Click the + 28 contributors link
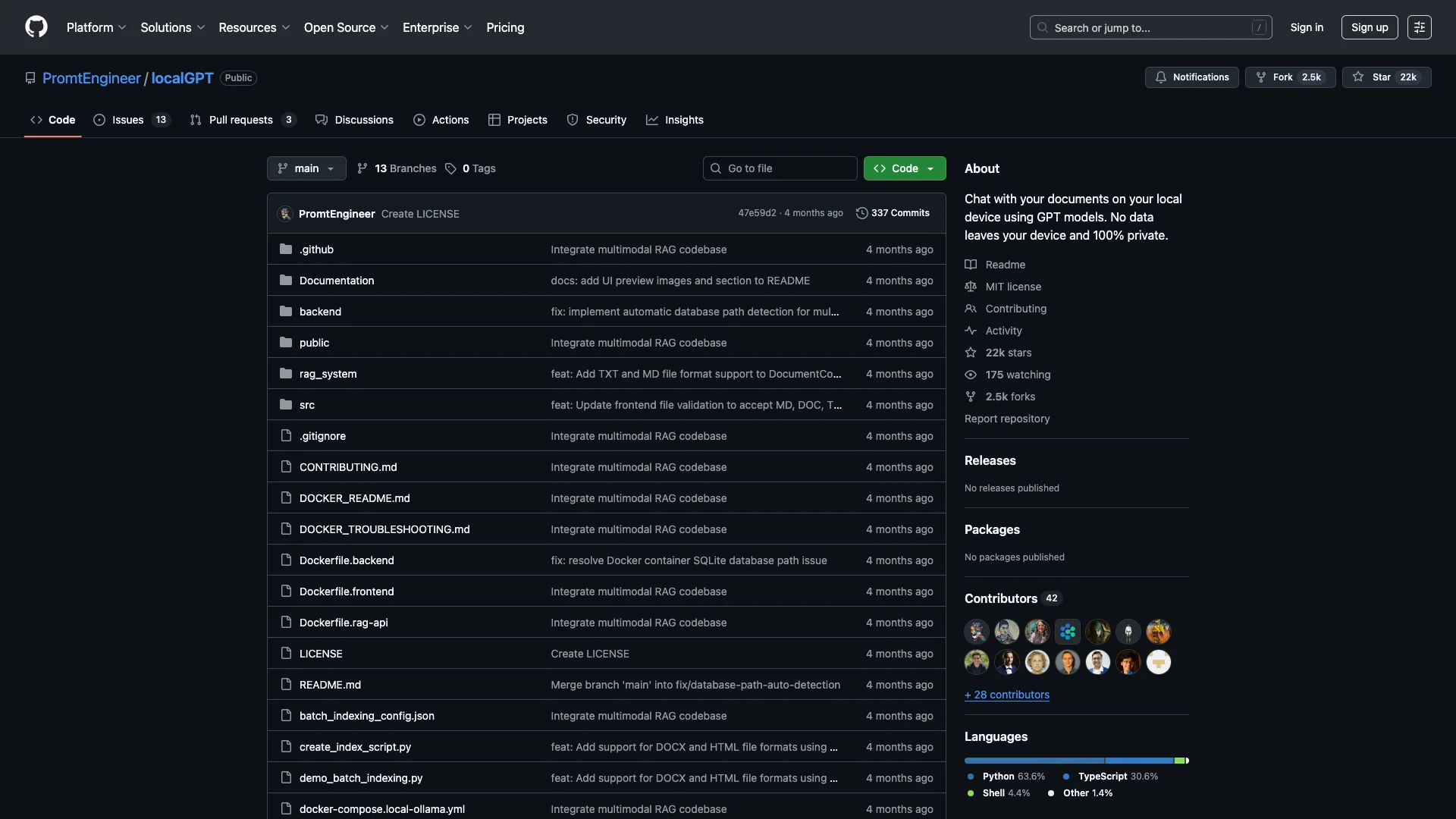The width and height of the screenshot is (1456, 819). [x=1006, y=695]
